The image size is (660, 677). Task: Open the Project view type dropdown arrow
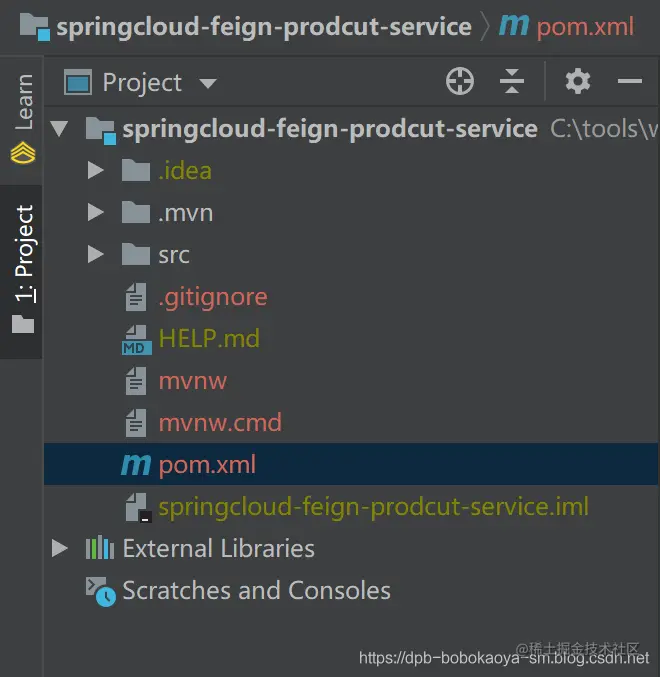[208, 83]
